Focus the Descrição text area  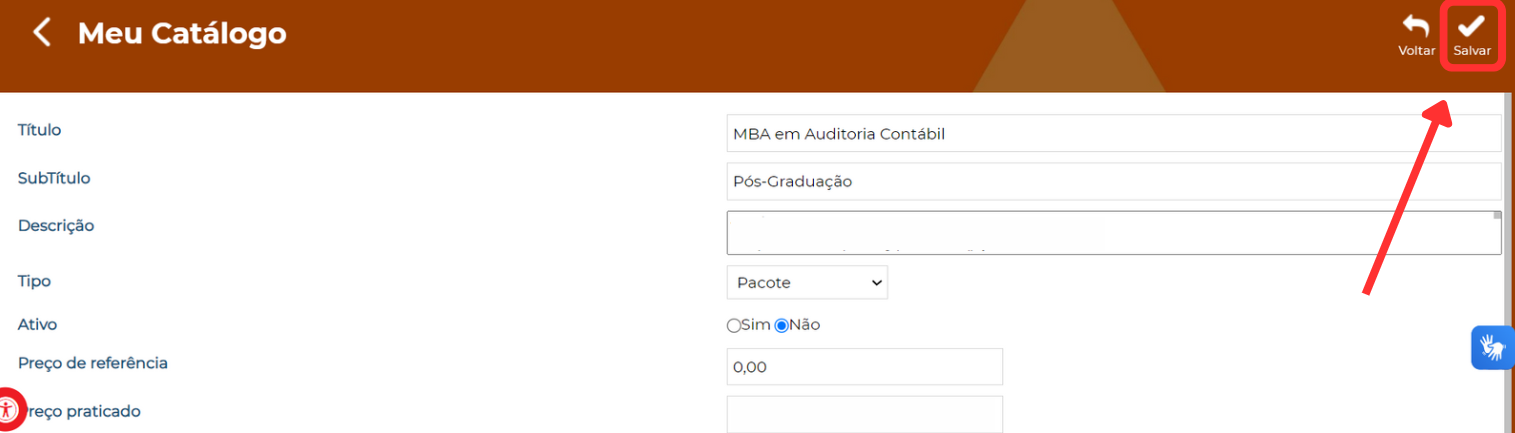(1114, 232)
